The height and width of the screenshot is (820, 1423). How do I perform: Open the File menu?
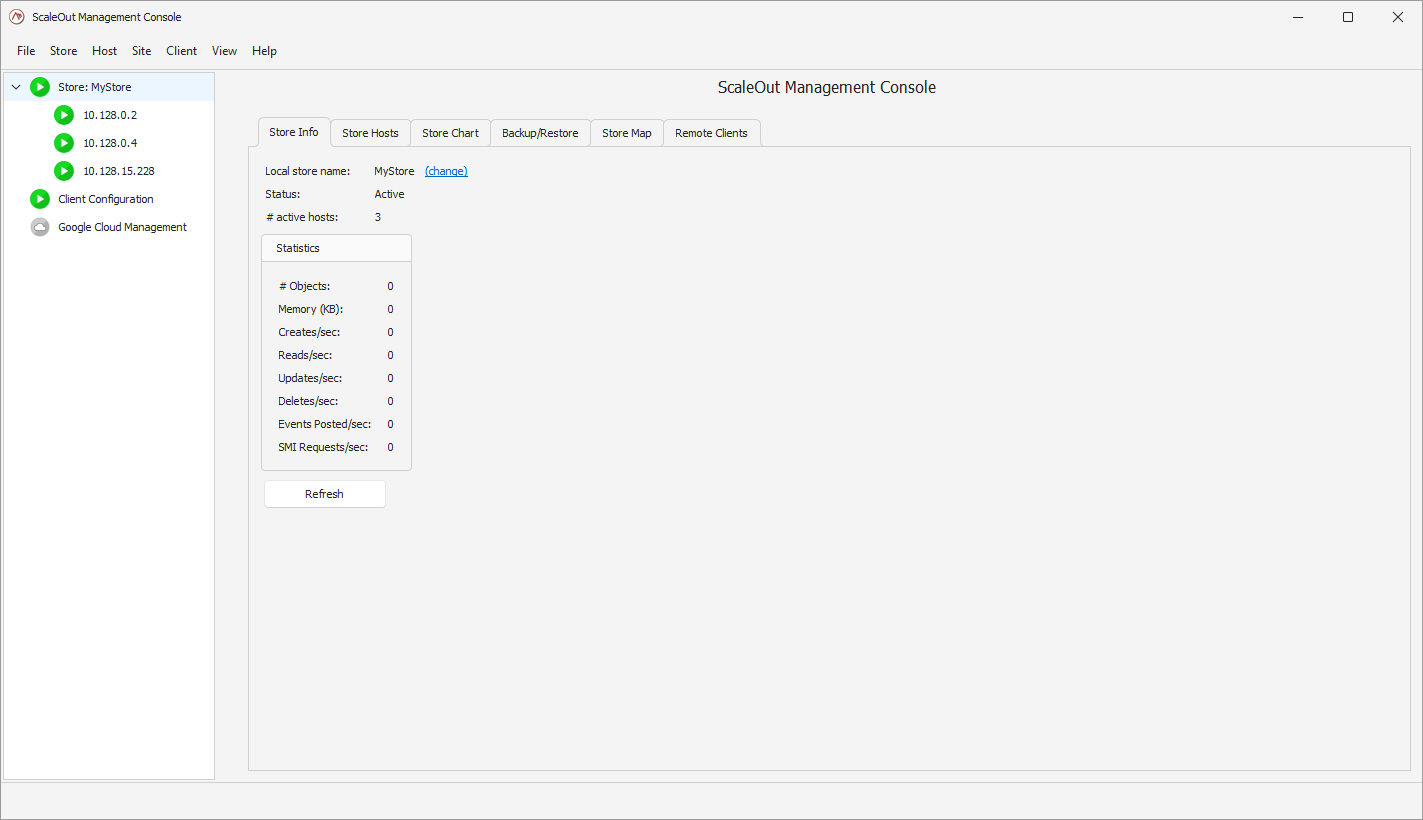(x=26, y=51)
